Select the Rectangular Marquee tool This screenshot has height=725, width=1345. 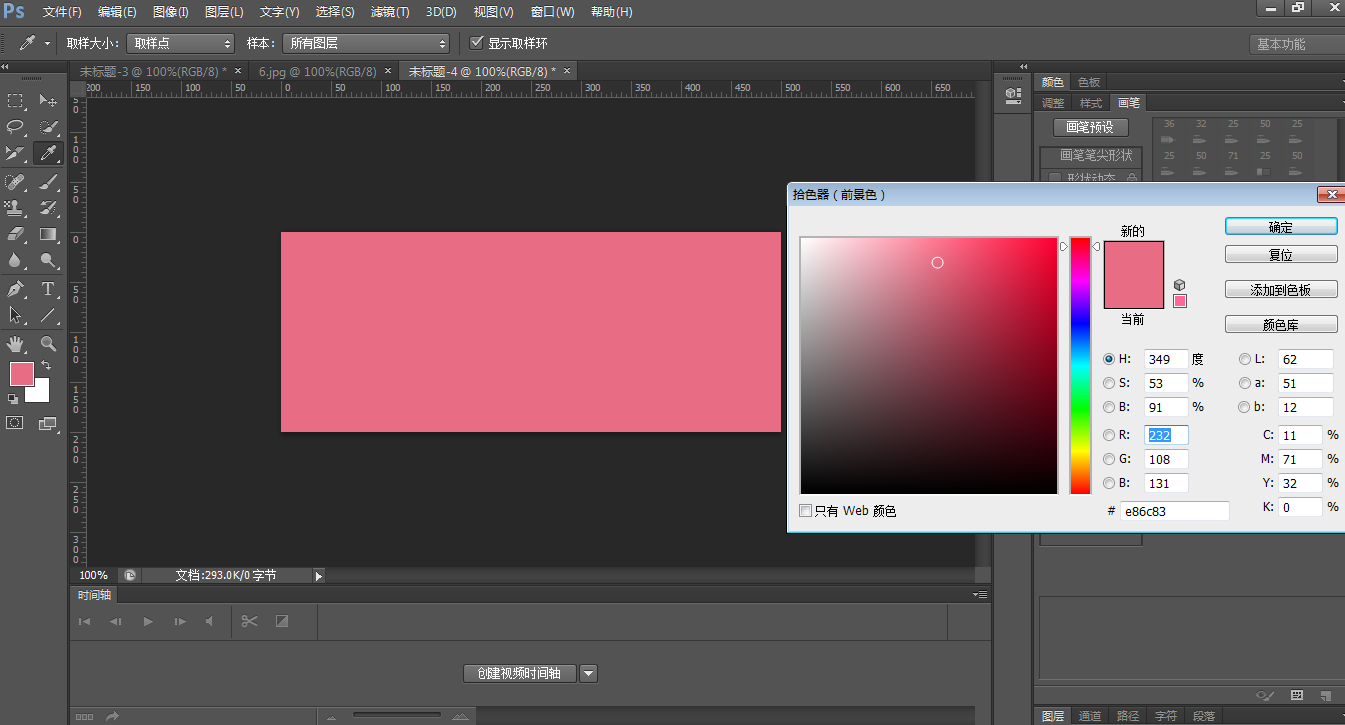[x=16, y=101]
